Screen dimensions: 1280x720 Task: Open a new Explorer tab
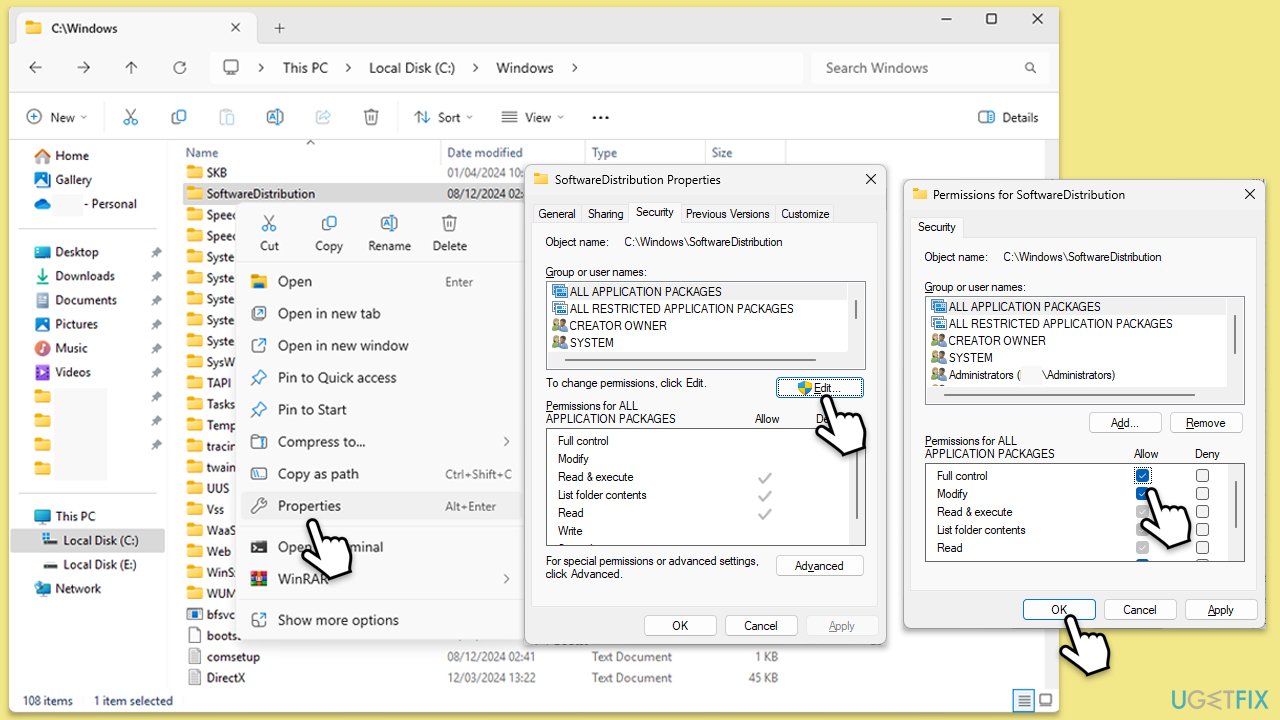[x=279, y=28]
